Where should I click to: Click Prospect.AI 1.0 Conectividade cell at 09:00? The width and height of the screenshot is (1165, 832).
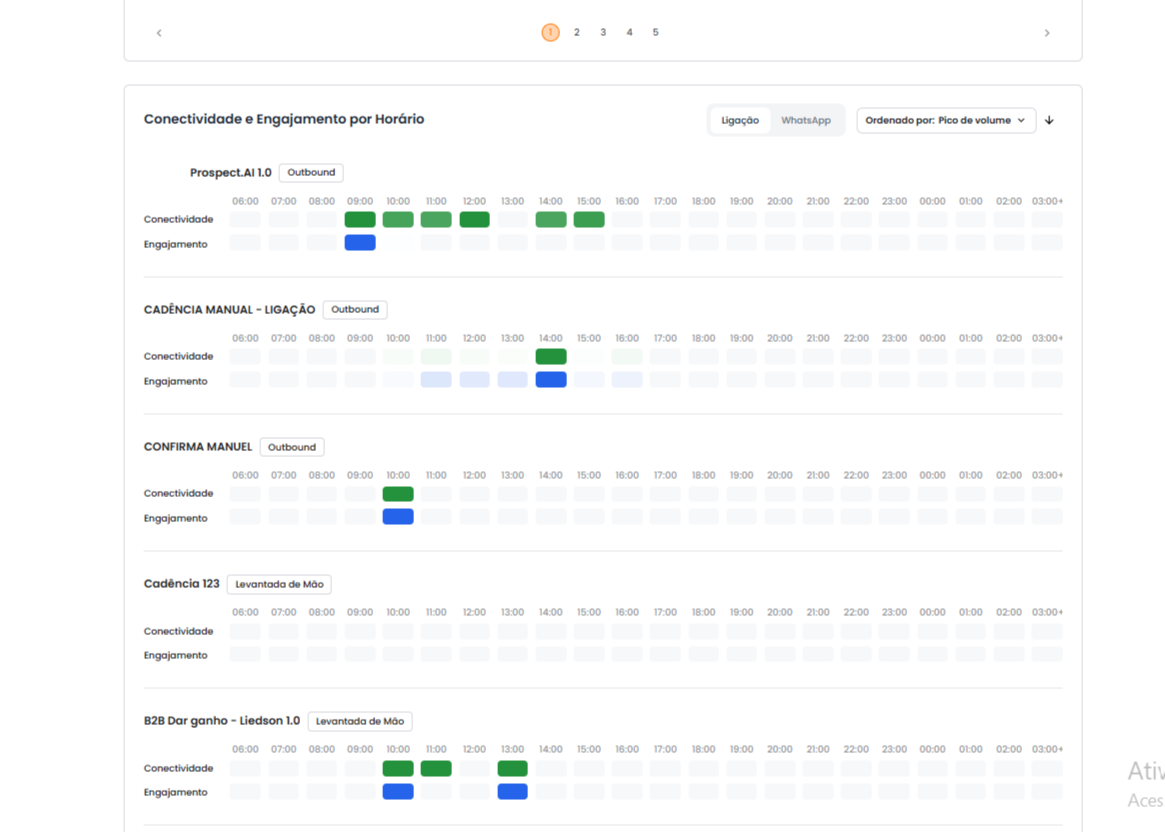tap(360, 220)
